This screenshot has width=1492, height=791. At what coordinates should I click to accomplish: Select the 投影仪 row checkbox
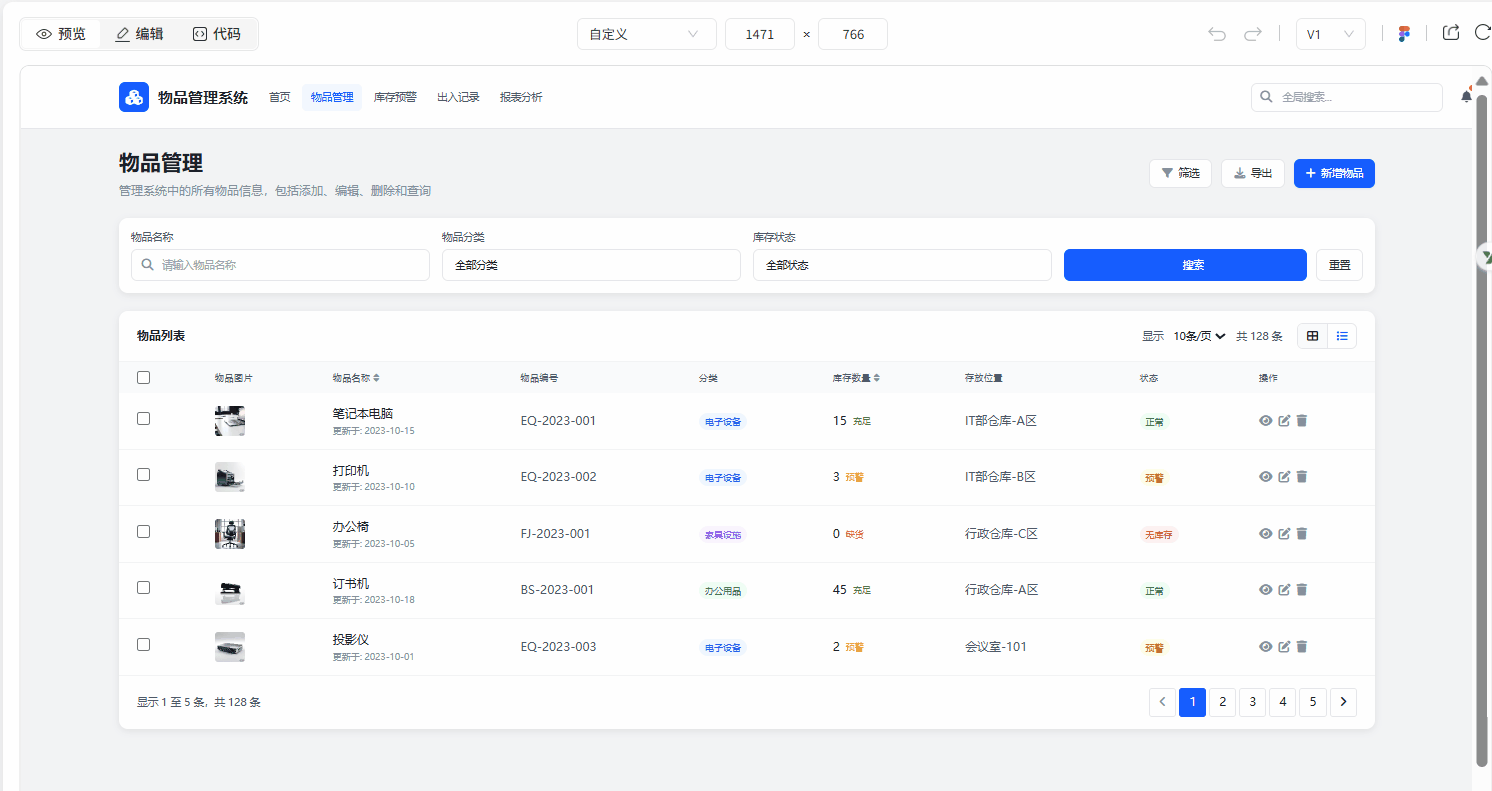[x=143, y=645]
